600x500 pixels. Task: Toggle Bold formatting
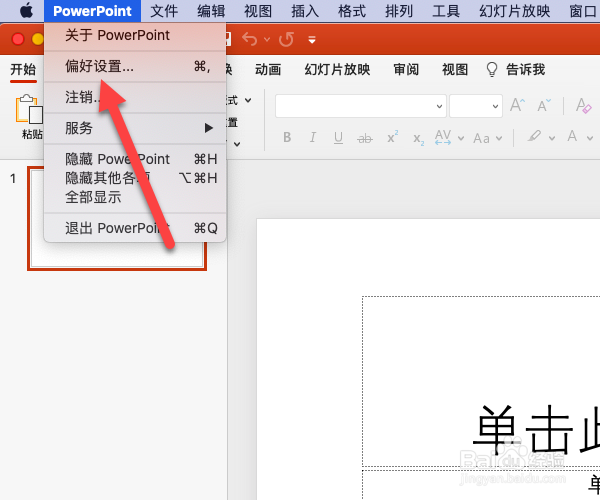(x=287, y=137)
